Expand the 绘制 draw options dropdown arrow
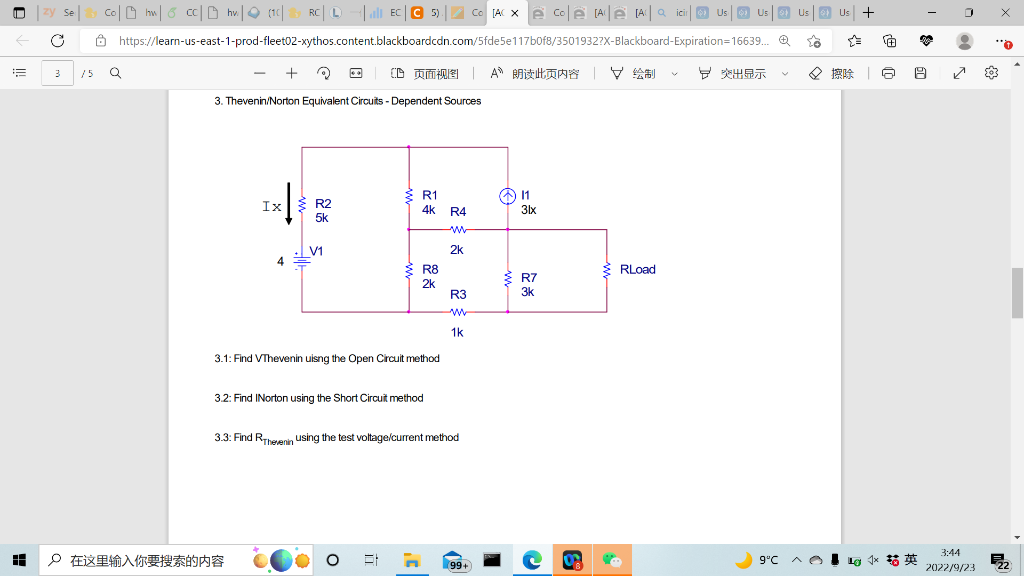The width and height of the screenshot is (1024, 576). (x=675, y=74)
